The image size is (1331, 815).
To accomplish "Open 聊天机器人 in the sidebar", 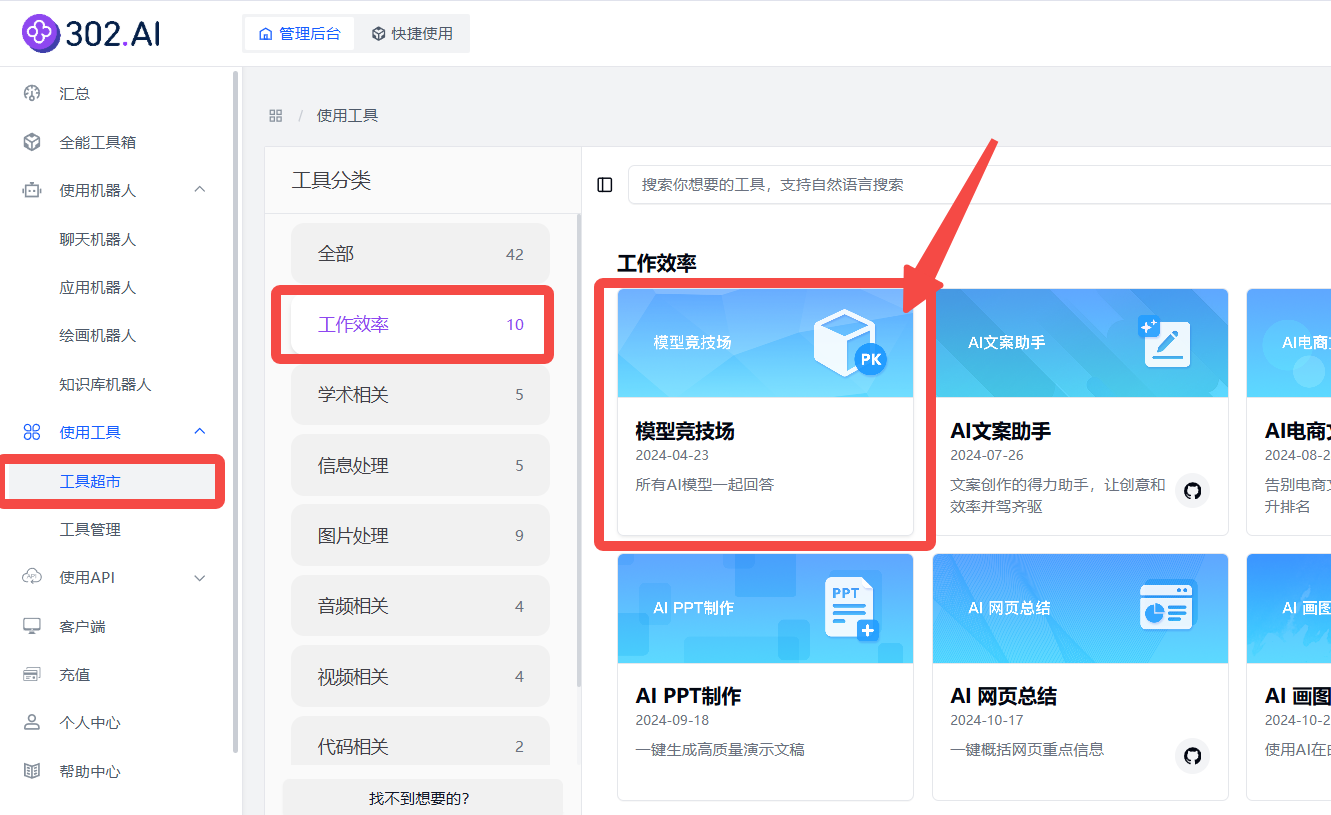I will [x=98, y=239].
